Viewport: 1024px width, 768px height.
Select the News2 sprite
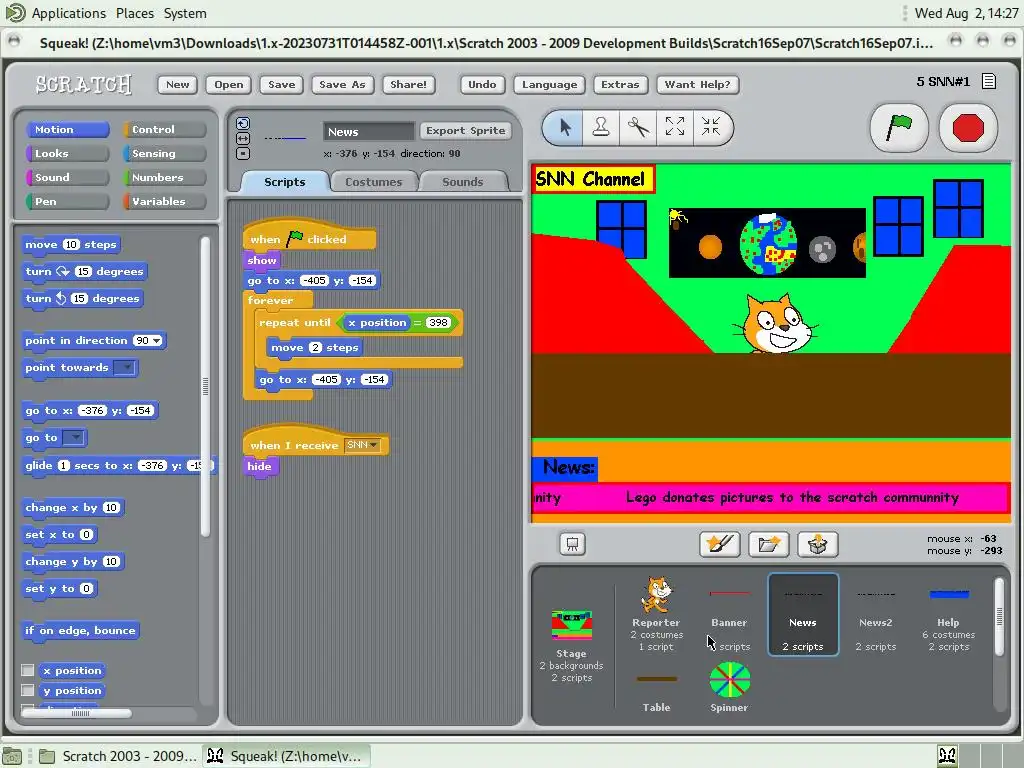pos(876,614)
